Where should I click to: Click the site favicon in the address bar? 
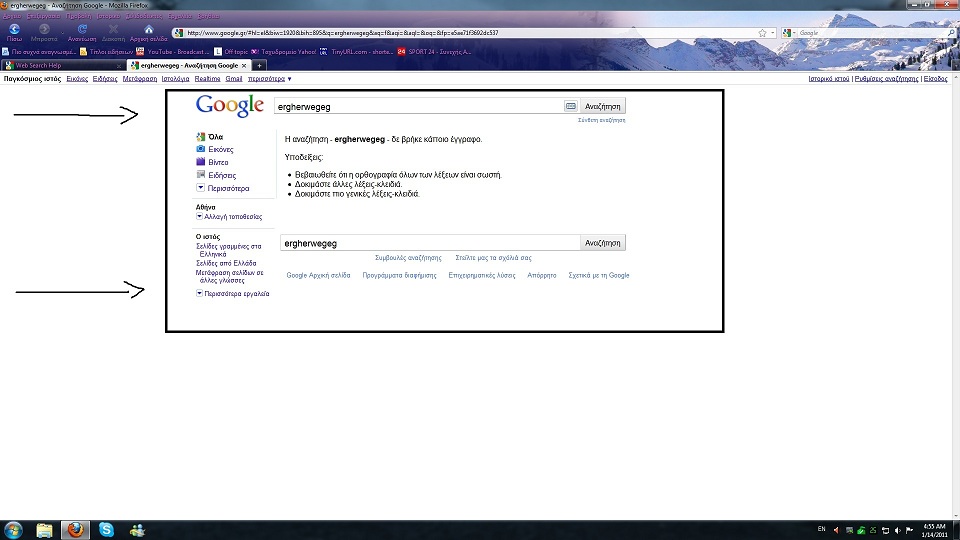coord(178,33)
